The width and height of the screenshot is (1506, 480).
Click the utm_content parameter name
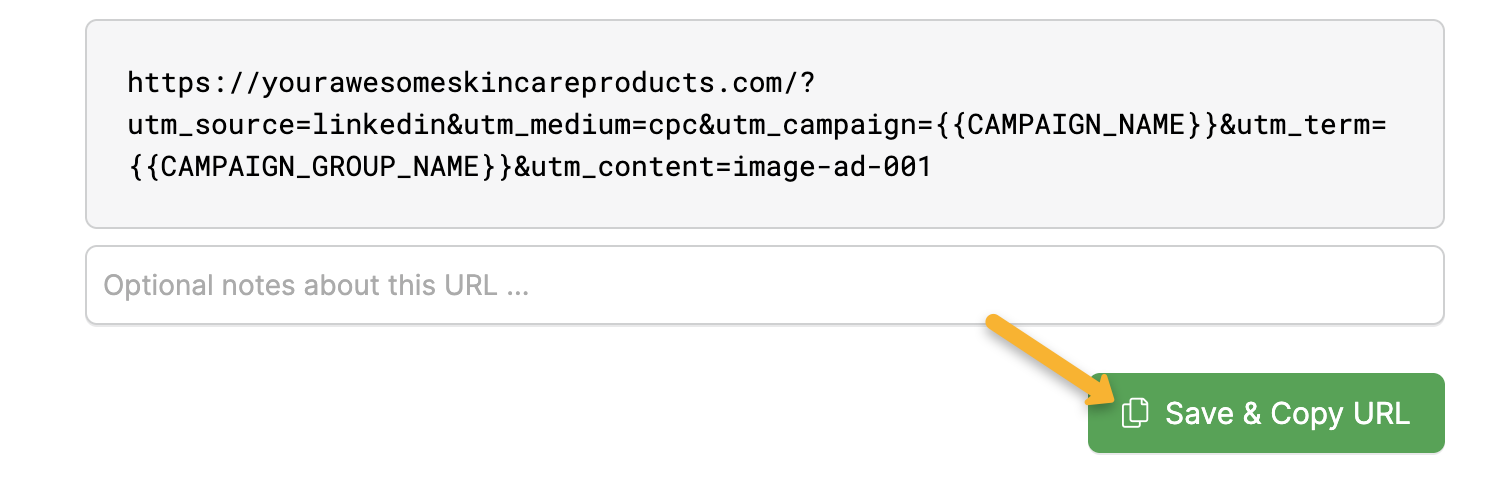(x=623, y=167)
